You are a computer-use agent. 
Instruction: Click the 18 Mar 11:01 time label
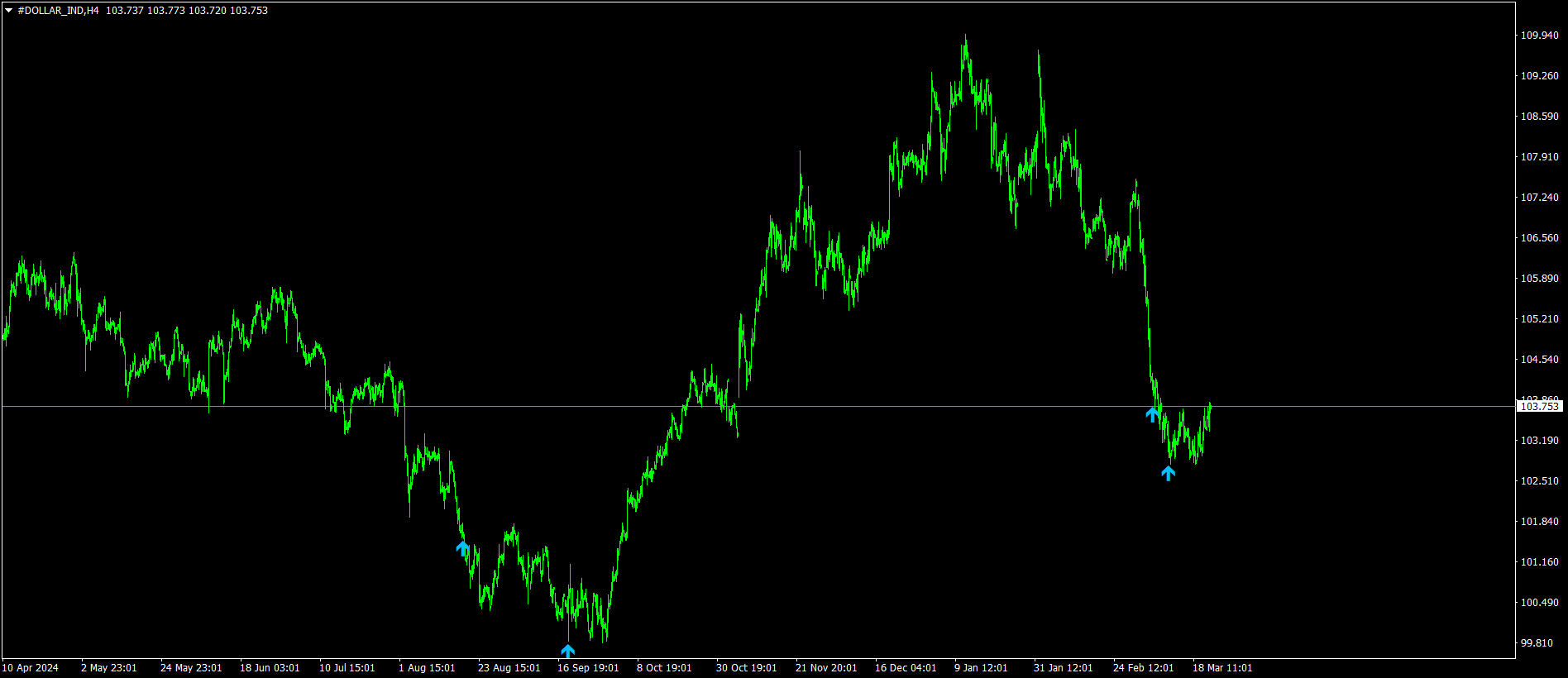click(1222, 668)
